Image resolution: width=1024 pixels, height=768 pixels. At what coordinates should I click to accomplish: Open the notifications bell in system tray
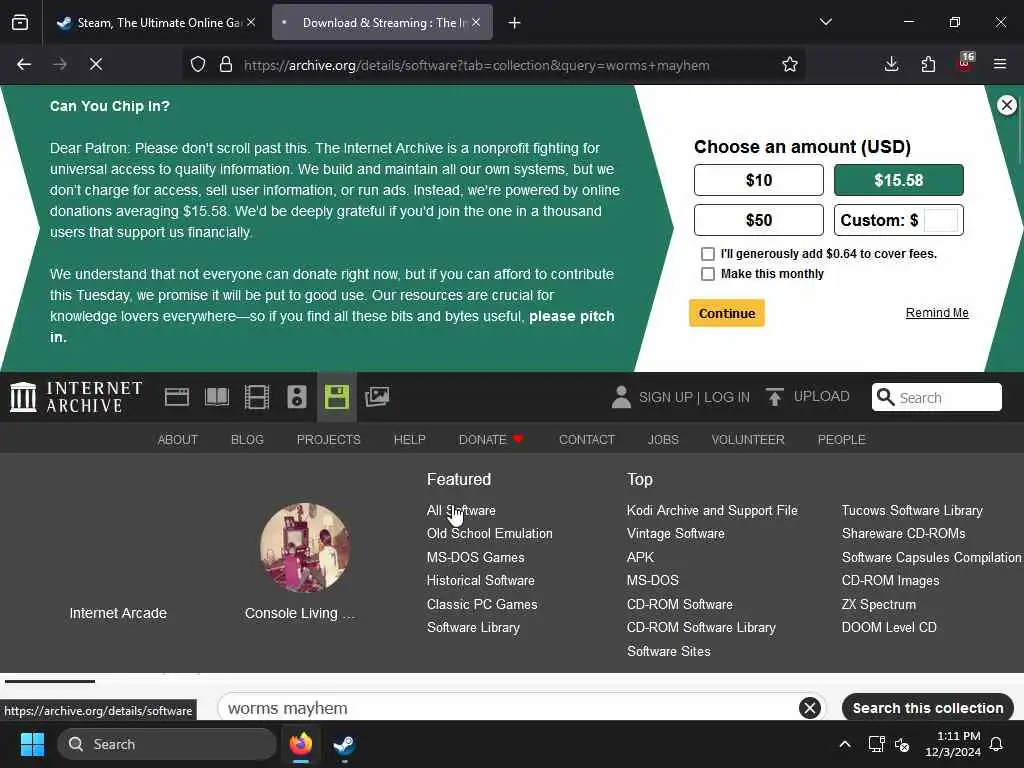coord(997,744)
